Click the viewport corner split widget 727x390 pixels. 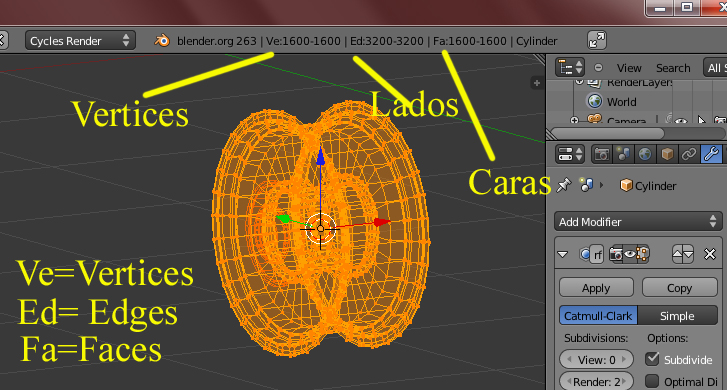pyautogui.click(x=540, y=59)
